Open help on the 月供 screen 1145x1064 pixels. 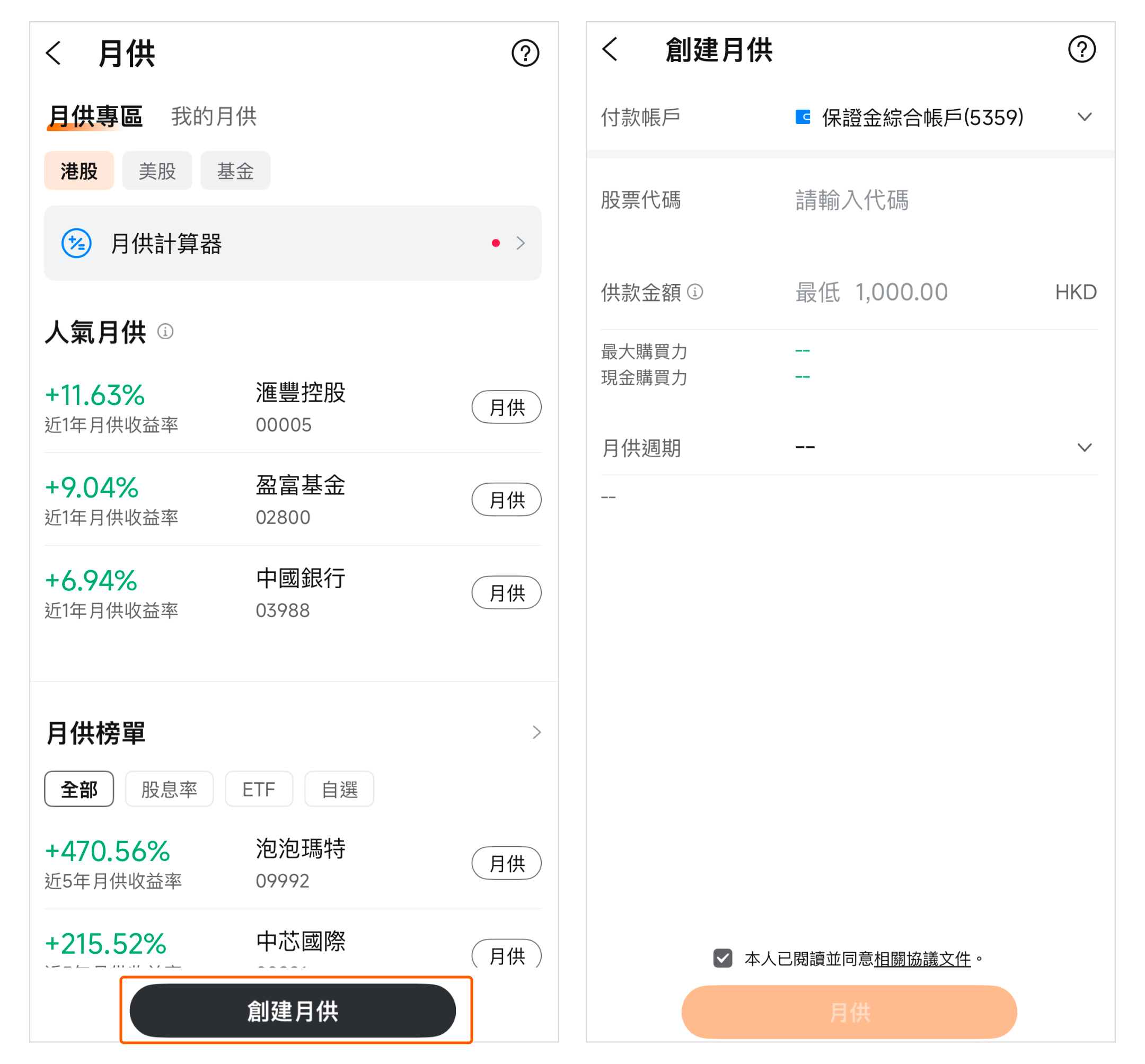click(x=525, y=54)
